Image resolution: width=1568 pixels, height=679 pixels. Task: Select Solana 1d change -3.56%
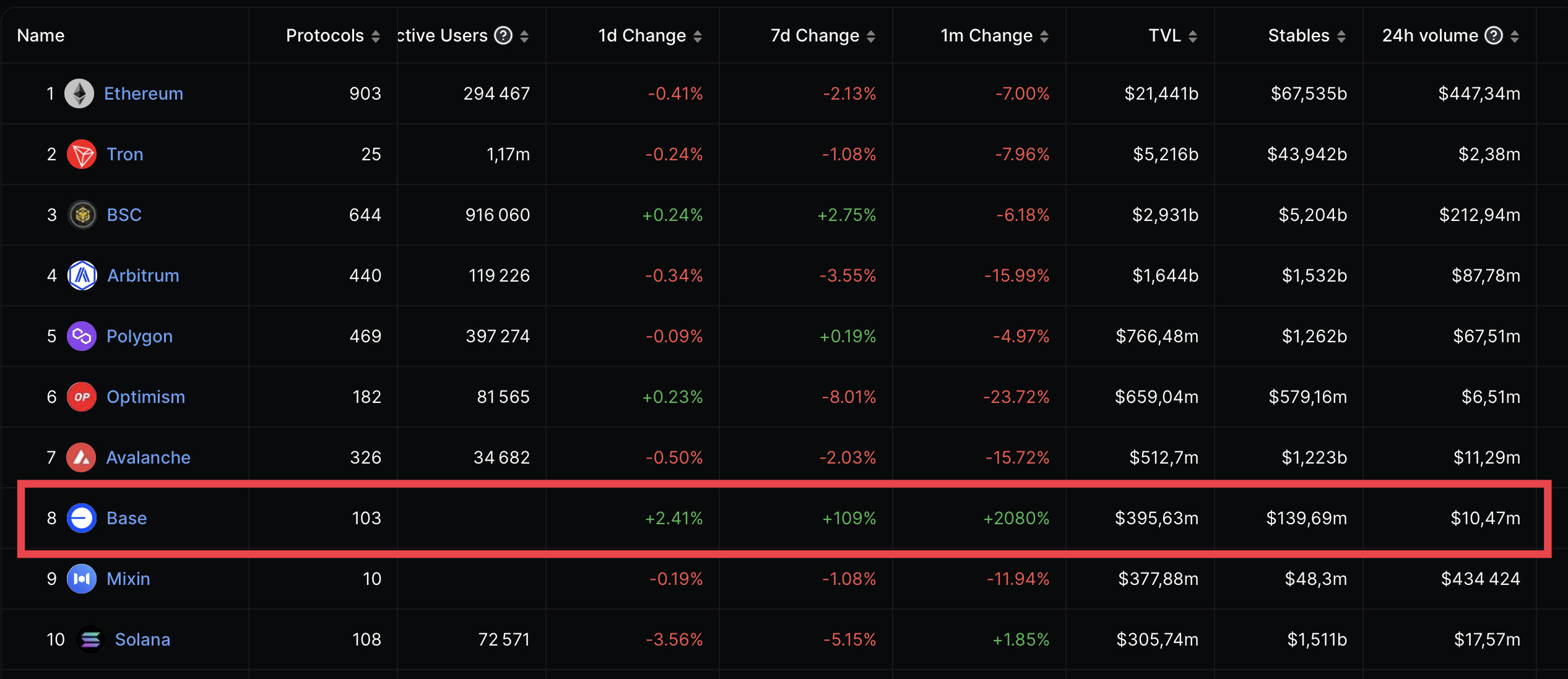point(674,639)
